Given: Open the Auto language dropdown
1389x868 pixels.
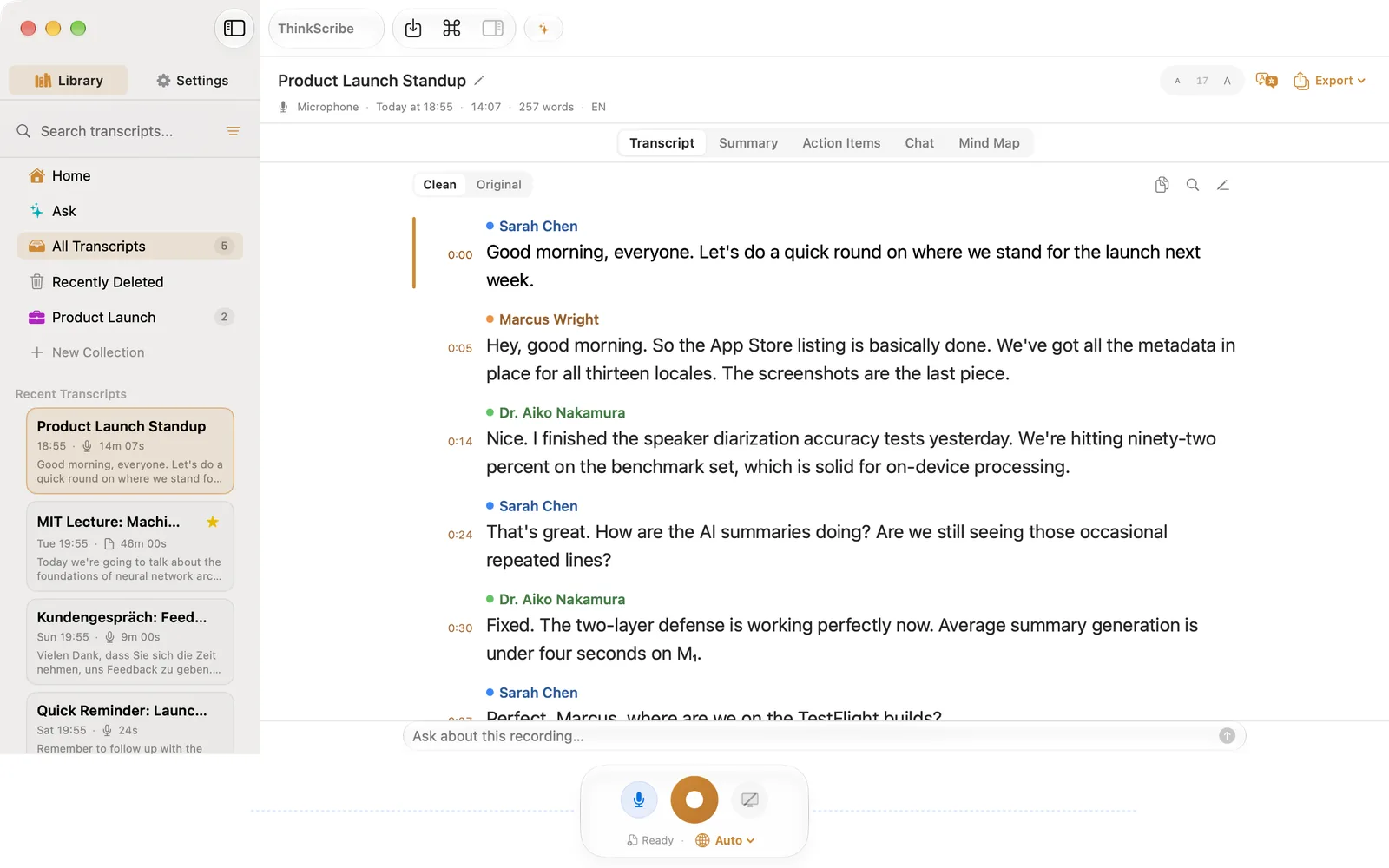Looking at the screenshot, I should 725,840.
